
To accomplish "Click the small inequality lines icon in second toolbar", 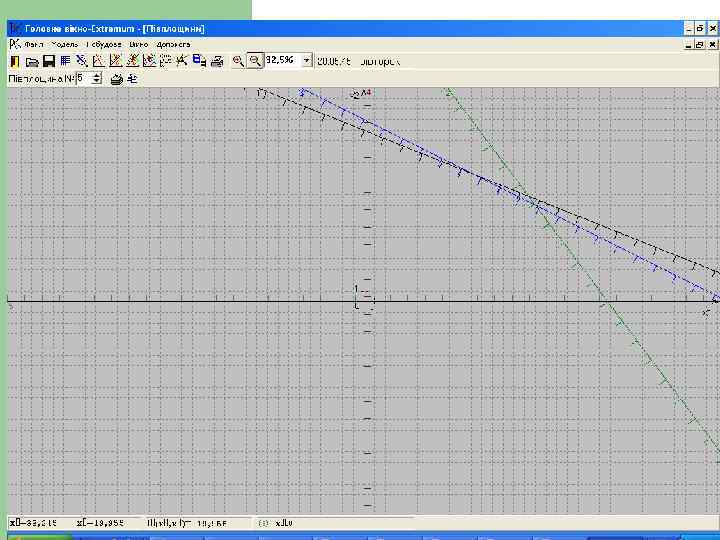I will pos(132,79).
